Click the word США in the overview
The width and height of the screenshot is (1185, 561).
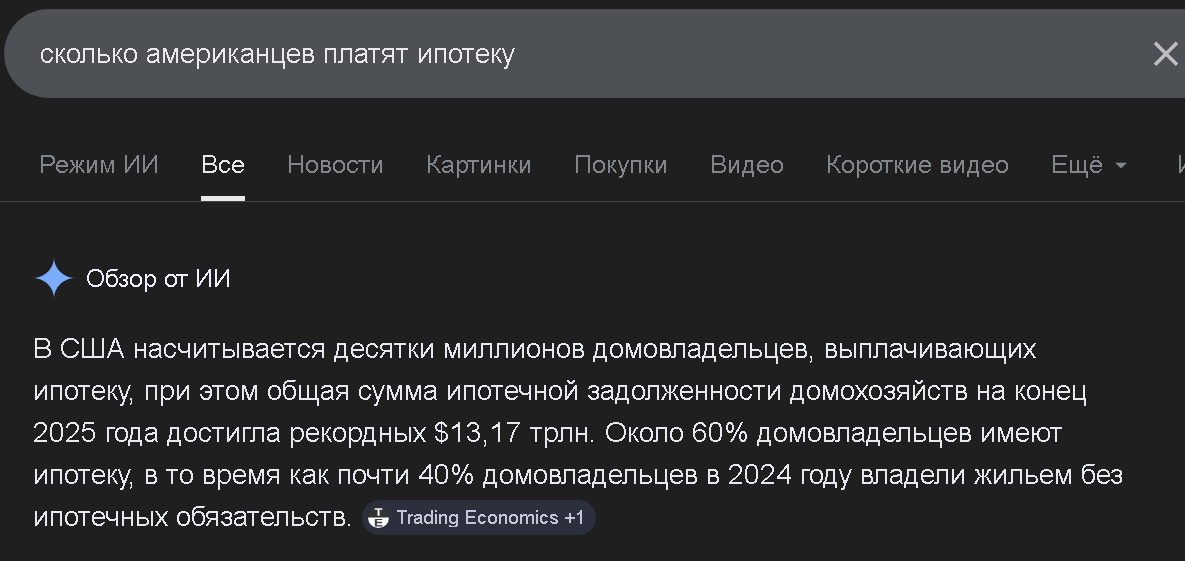click(x=92, y=349)
